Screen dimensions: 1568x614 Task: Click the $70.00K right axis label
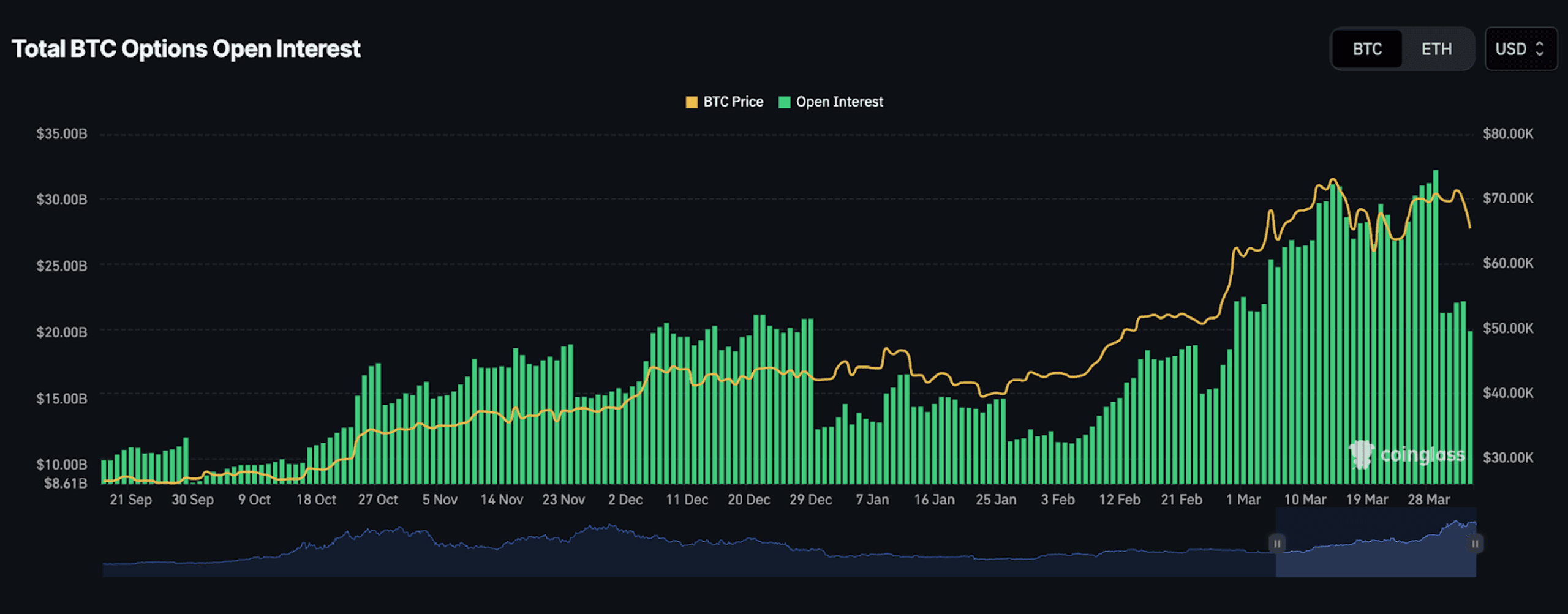(1508, 198)
